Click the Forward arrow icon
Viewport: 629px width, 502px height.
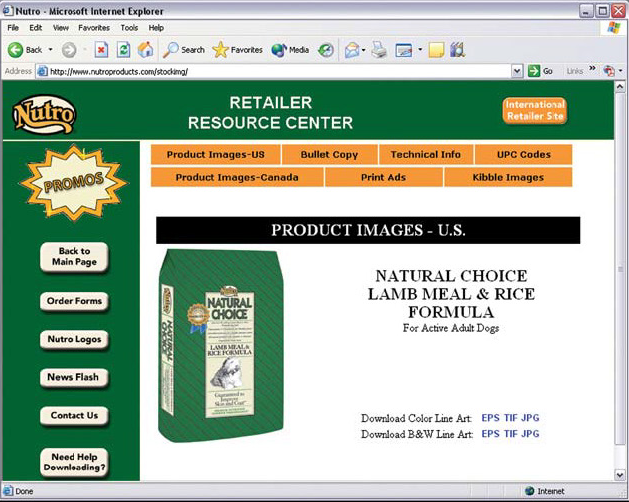point(69,50)
